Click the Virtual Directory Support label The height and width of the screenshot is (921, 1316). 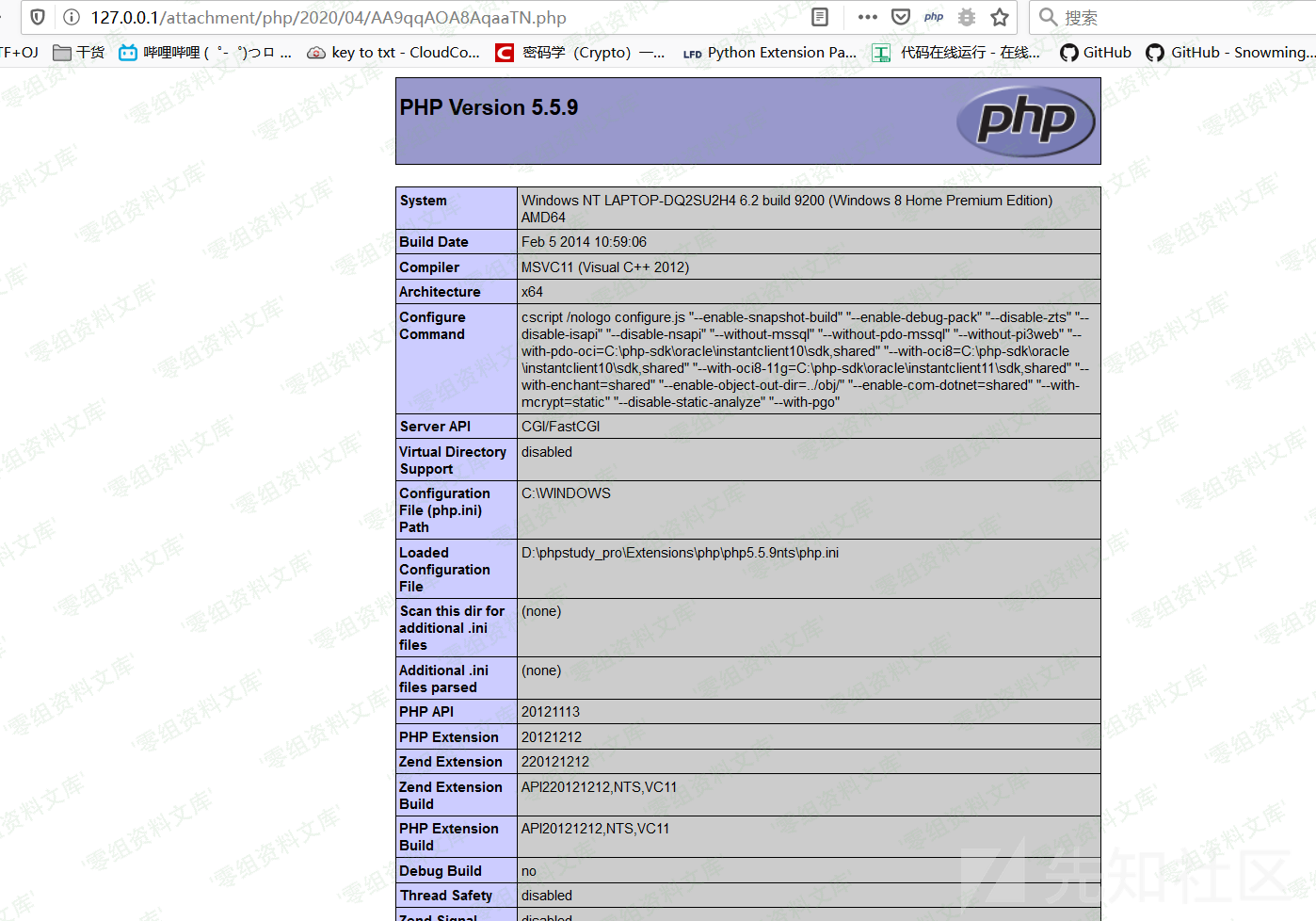(x=453, y=460)
